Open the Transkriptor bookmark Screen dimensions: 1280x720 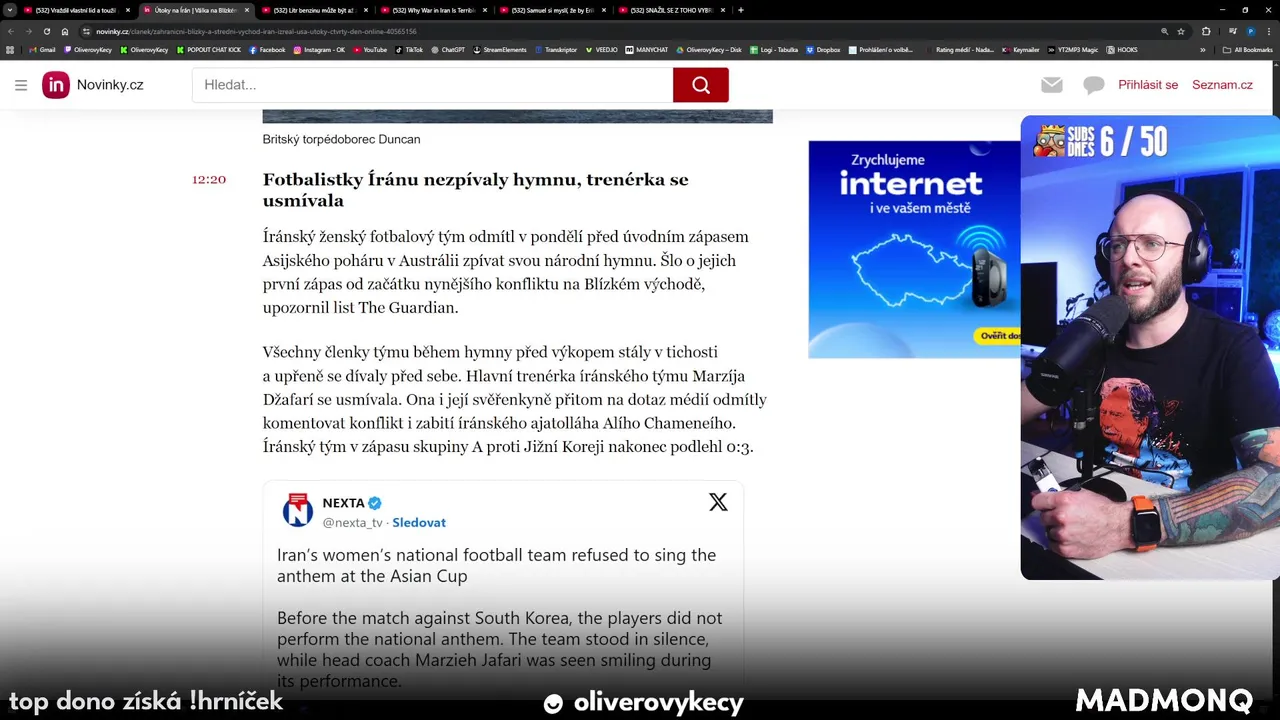coord(556,49)
